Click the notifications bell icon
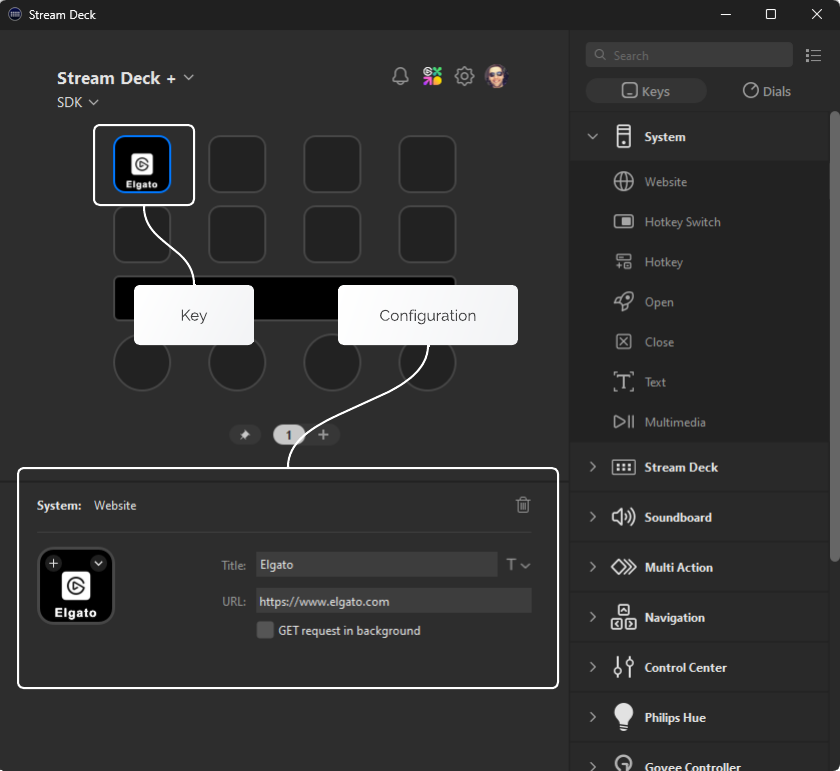 pyautogui.click(x=400, y=75)
